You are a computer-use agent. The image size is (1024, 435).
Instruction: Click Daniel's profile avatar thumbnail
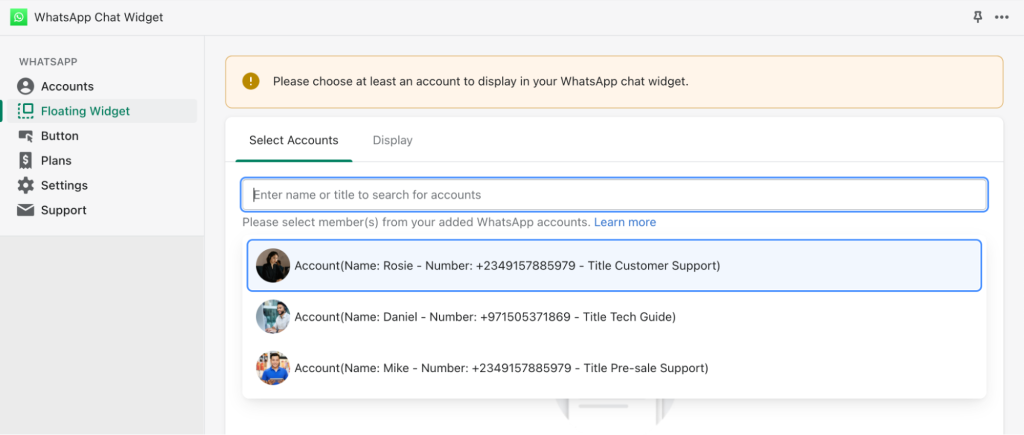[x=273, y=317]
